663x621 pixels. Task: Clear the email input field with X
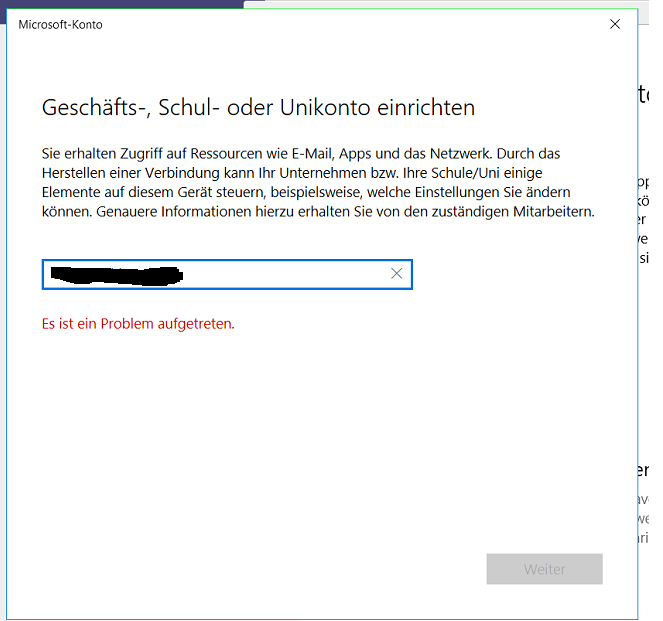(396, 274)
